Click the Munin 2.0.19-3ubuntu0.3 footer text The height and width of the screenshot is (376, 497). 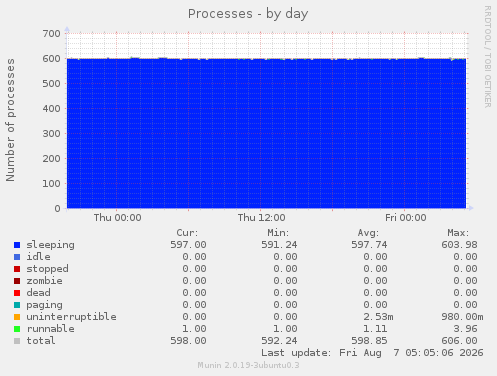click(248, 365)
